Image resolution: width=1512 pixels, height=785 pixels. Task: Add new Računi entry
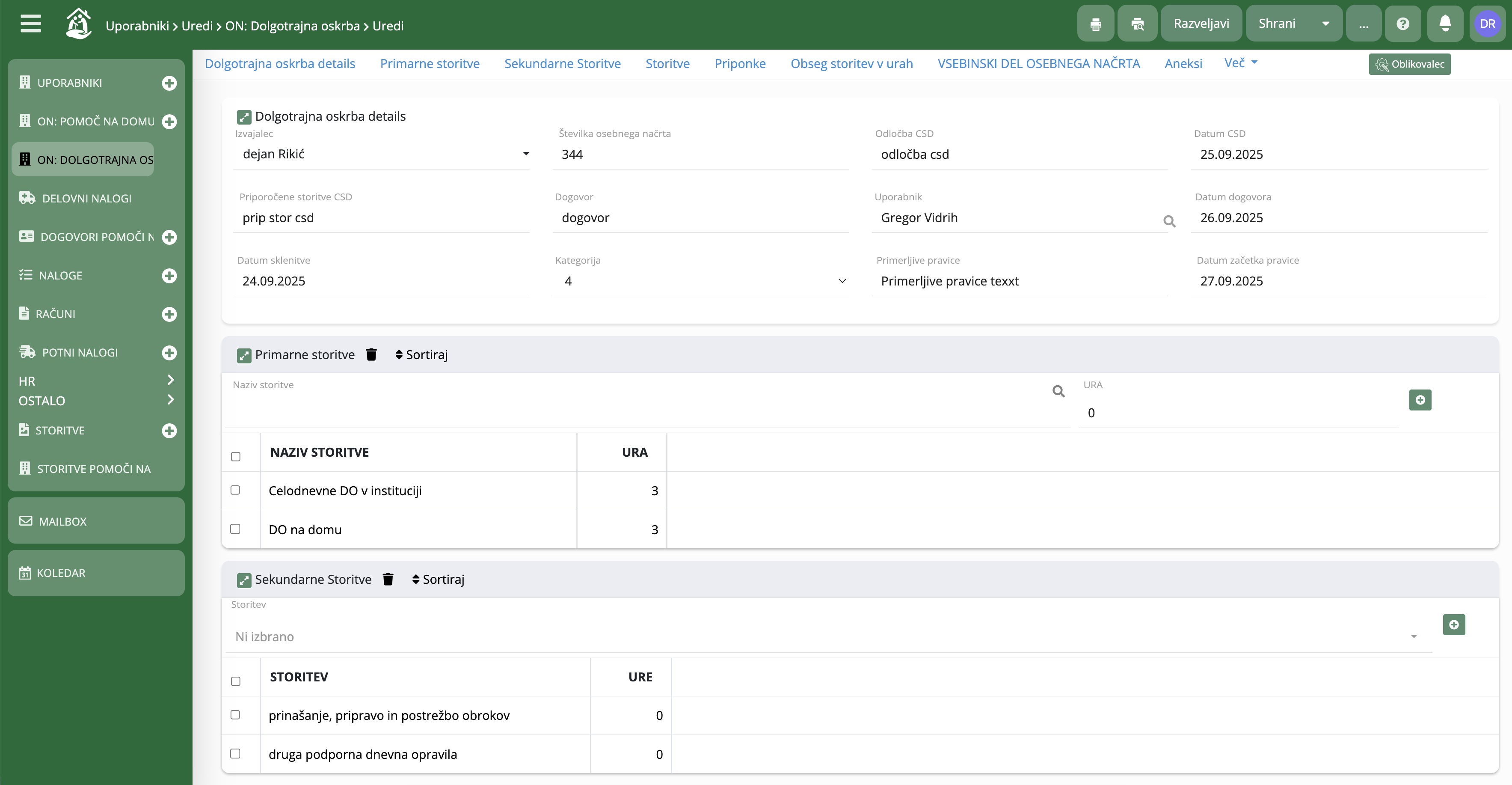tap(169, 314)
